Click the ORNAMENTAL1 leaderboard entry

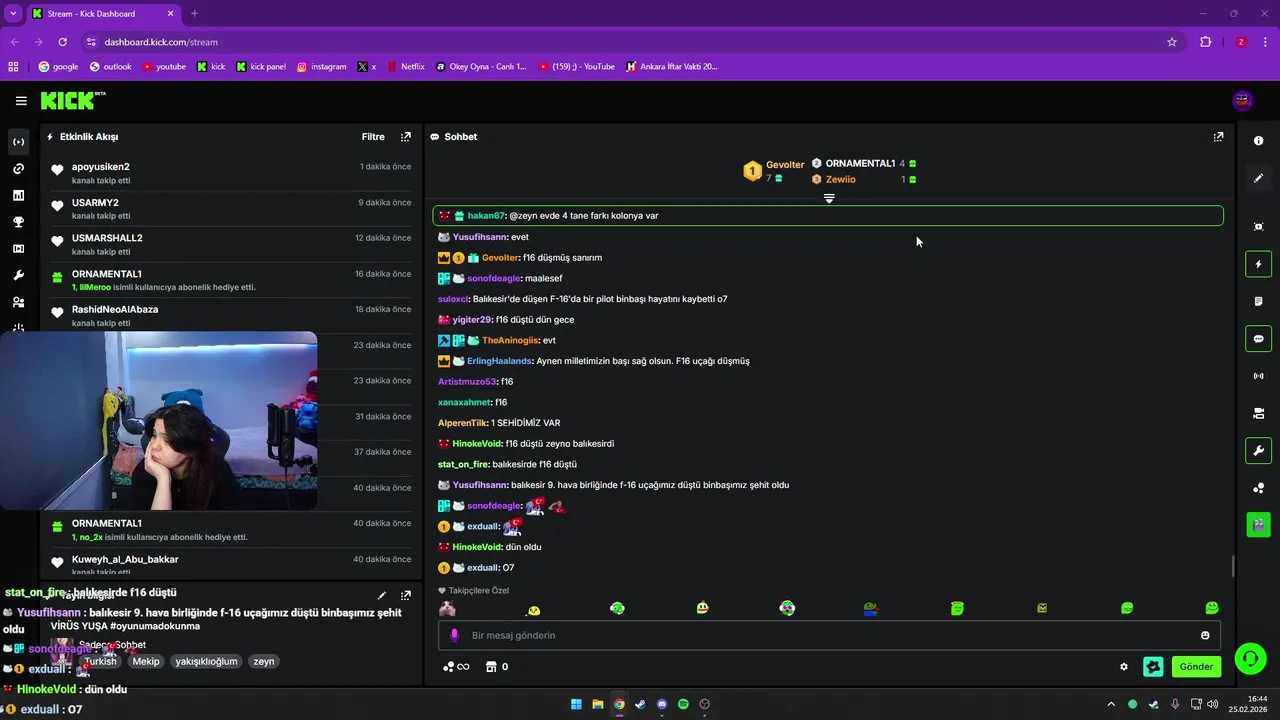[x=864, y=163]
